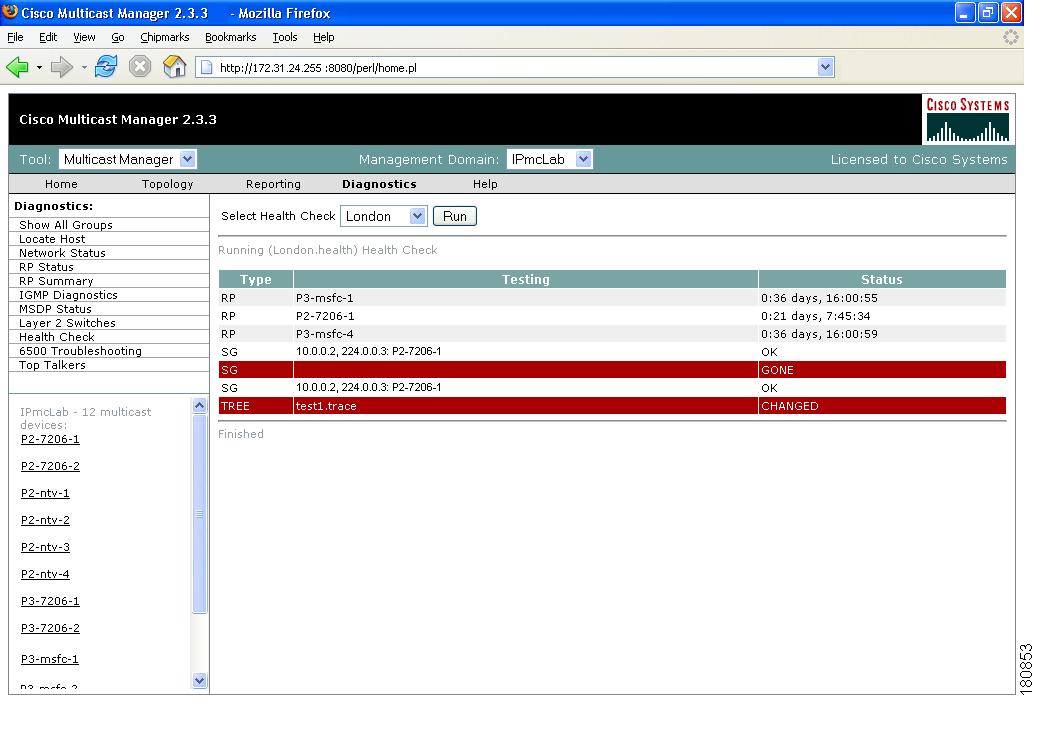Open IGMP Diagnostics
Viewport: 1043px width, 742px height.
coord(68,295)
